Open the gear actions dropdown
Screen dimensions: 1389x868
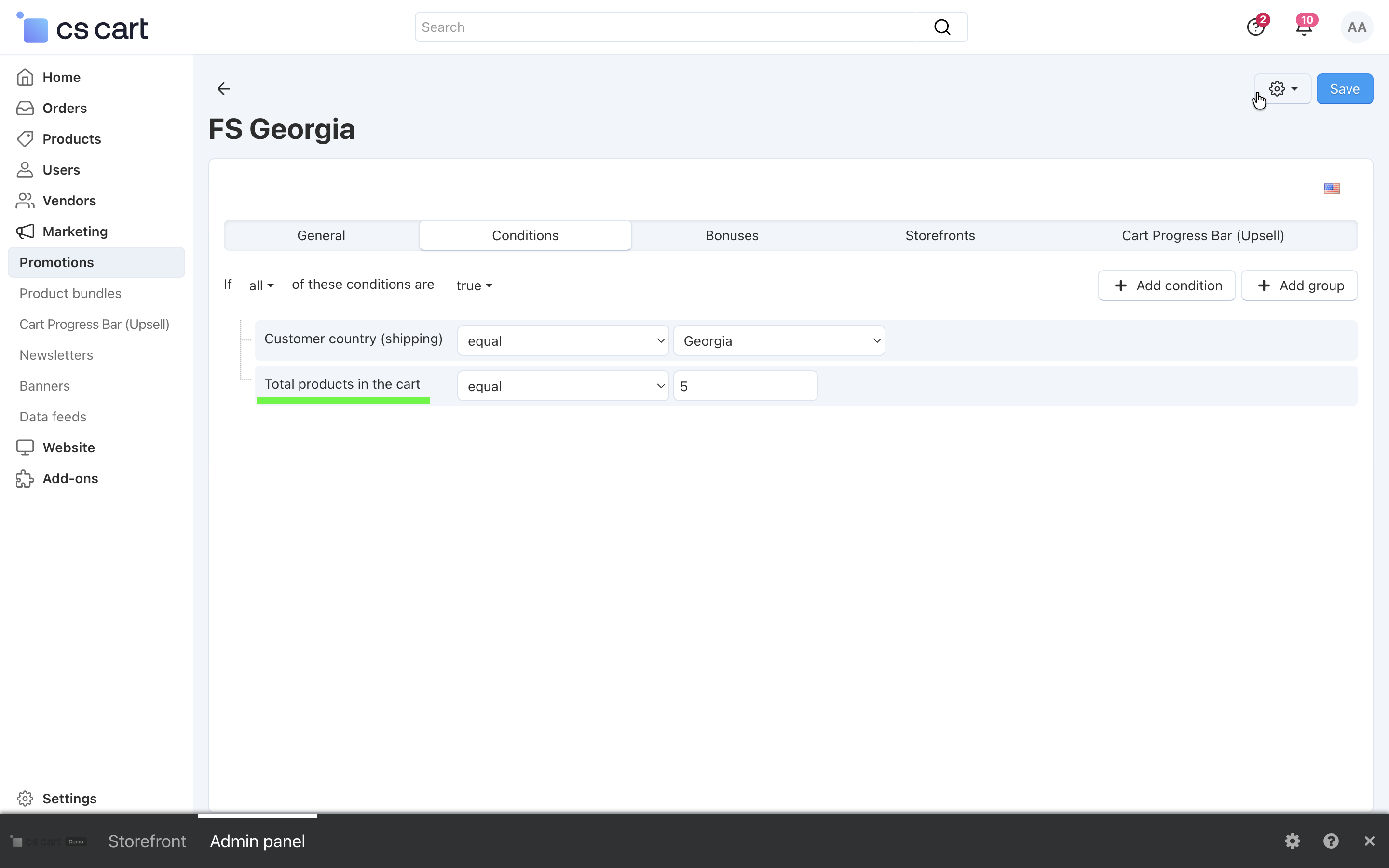pos(1283,88)
